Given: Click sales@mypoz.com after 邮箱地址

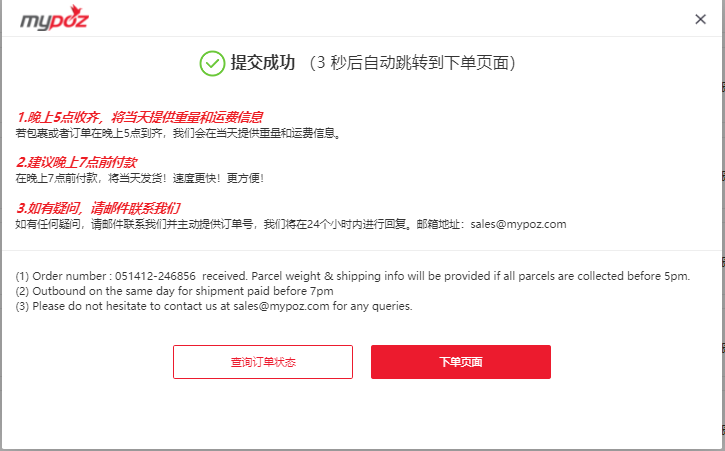Looking at the screenshot, I should [518, 224].
